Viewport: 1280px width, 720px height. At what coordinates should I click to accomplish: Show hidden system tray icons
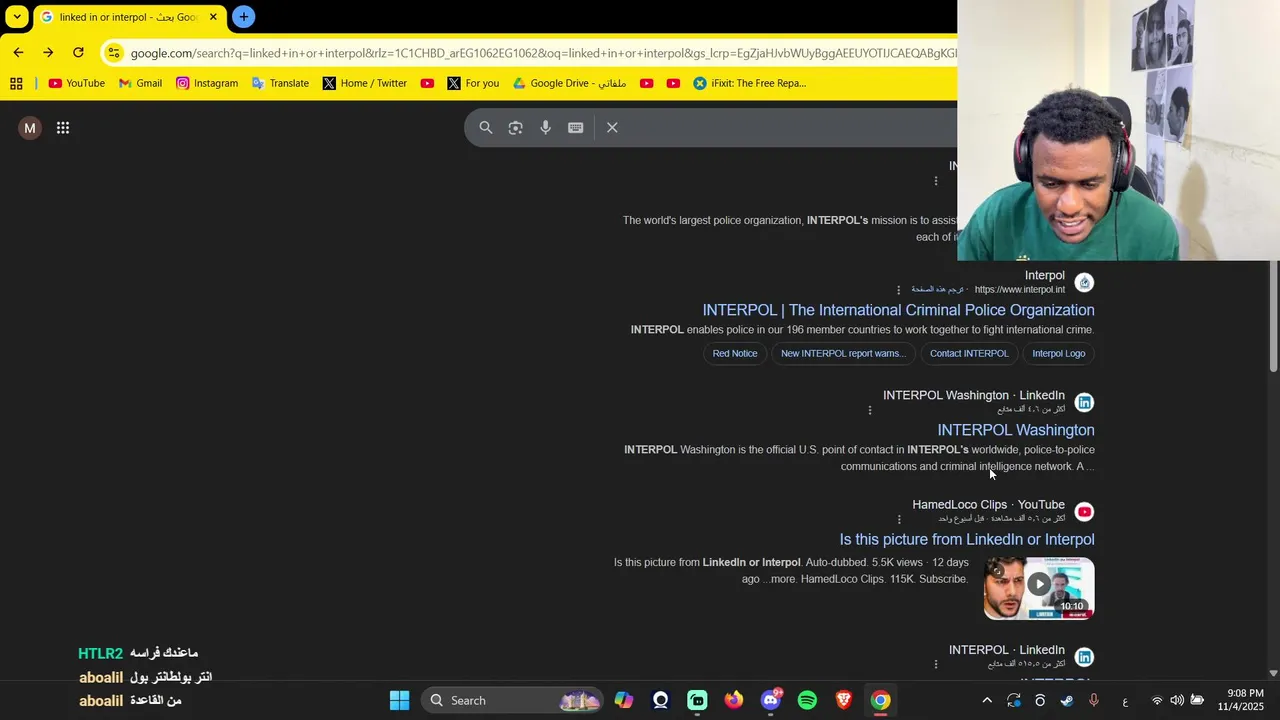[987, 701]
